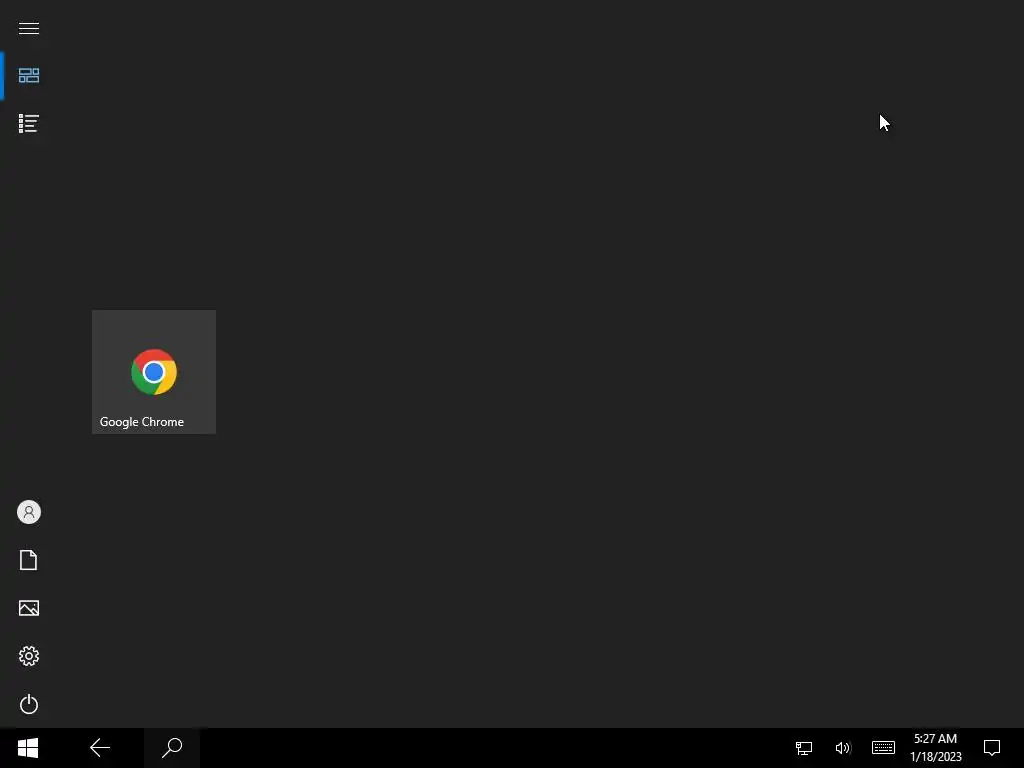Open the Power options menu
The image size is (1024, 768).
[x=29, y=704]
